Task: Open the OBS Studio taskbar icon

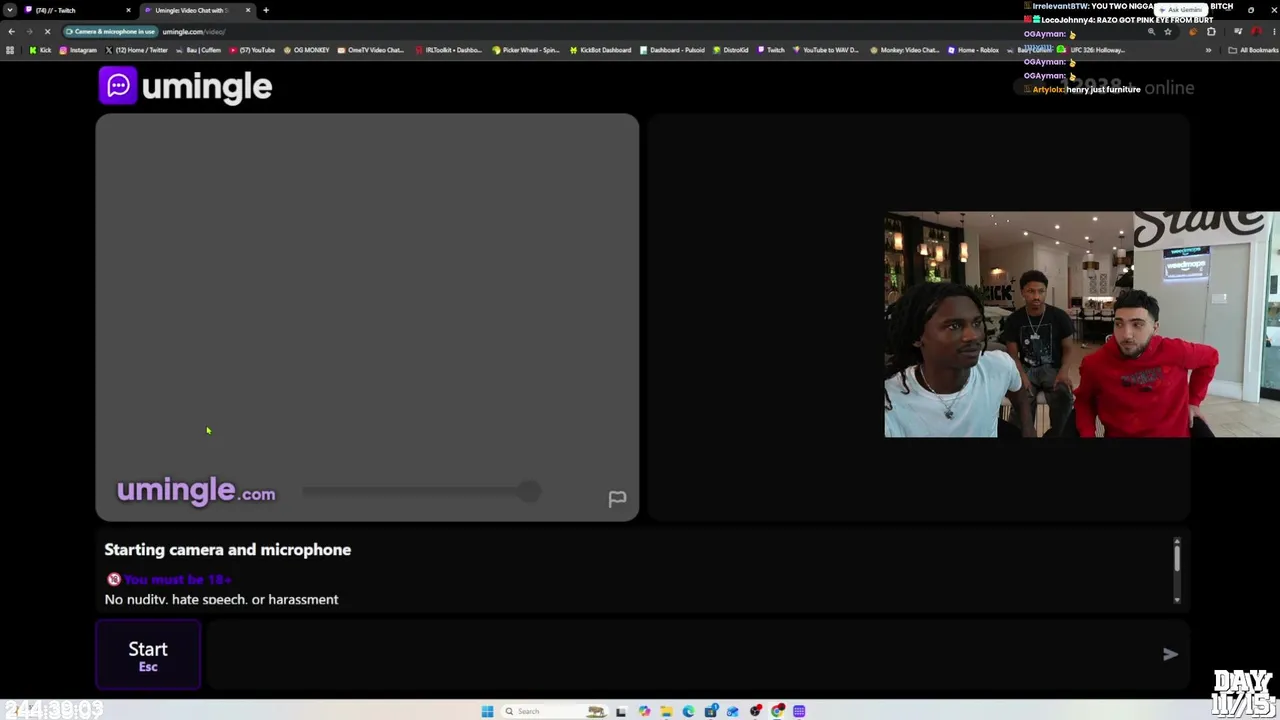Action: (755, 711)
